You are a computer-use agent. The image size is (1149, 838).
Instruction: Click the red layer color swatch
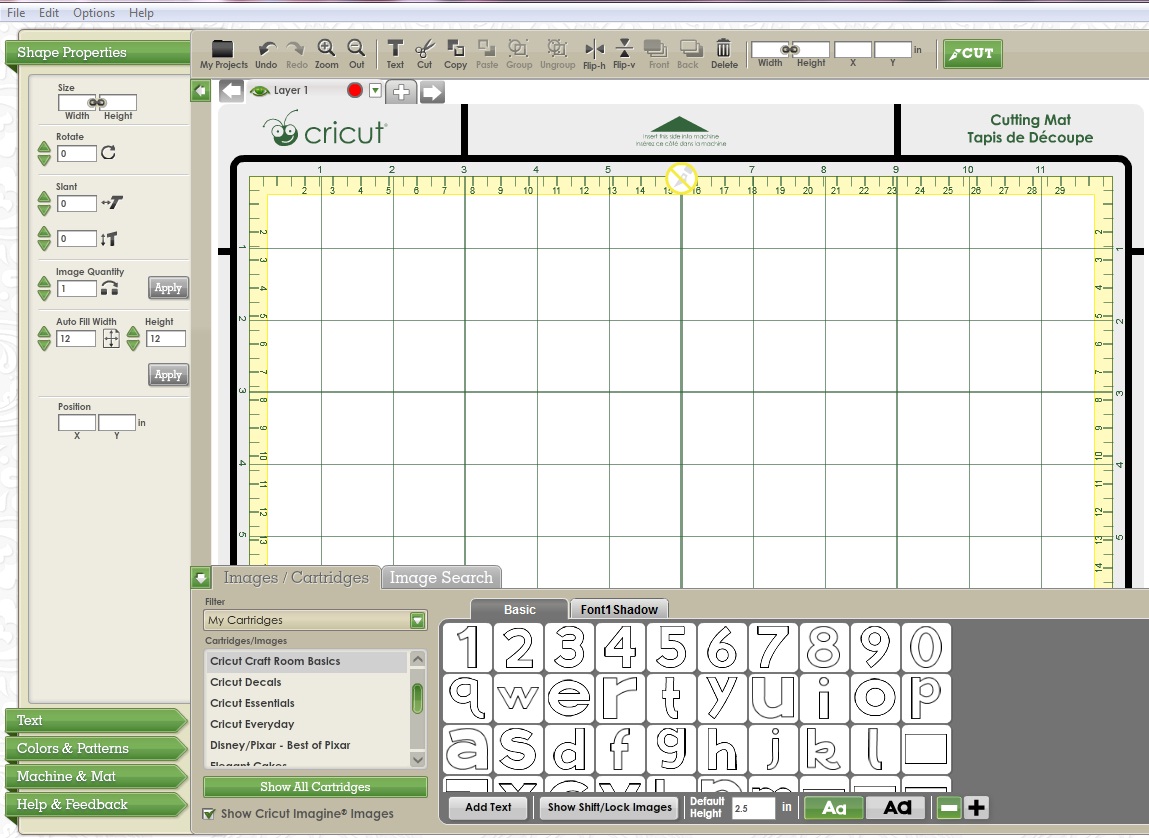coord(357,91)
